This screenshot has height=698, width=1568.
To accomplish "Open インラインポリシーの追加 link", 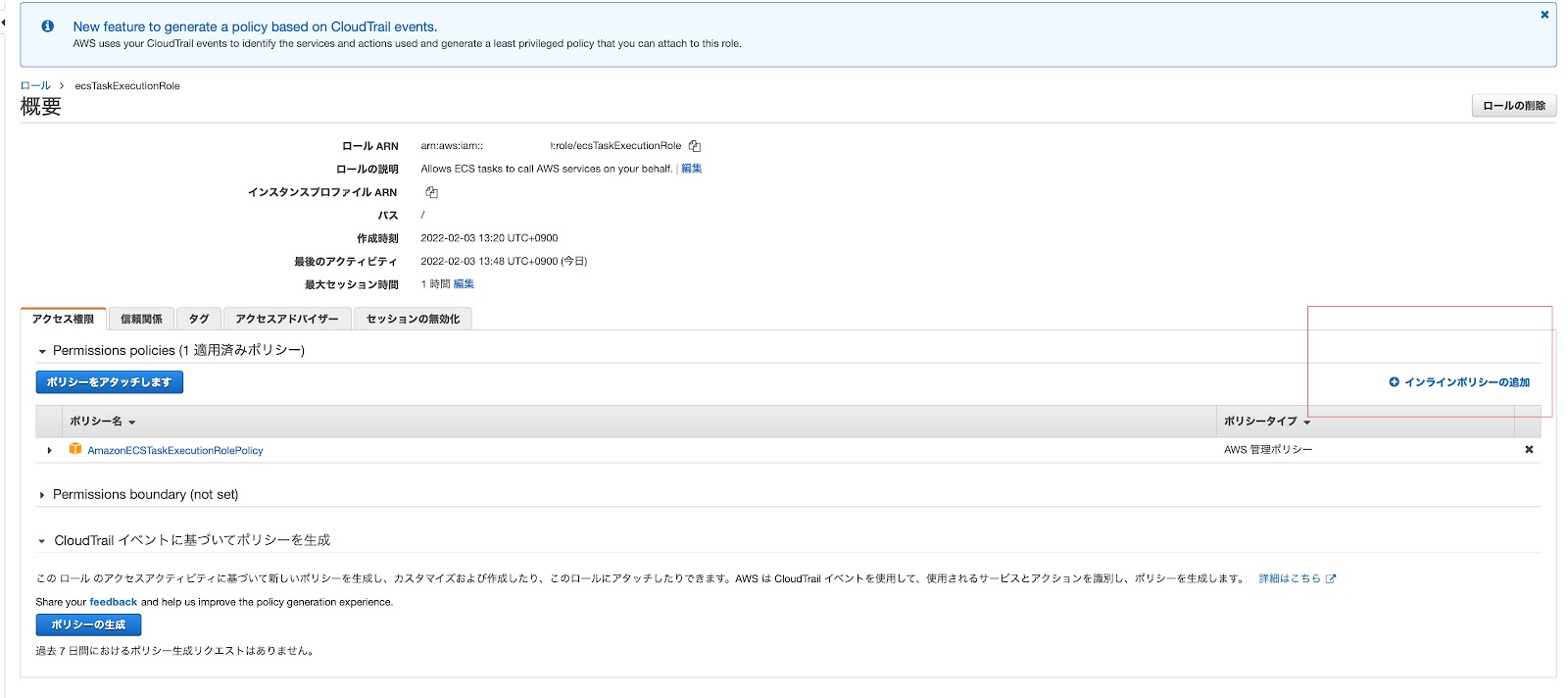I will (1466, 382).
